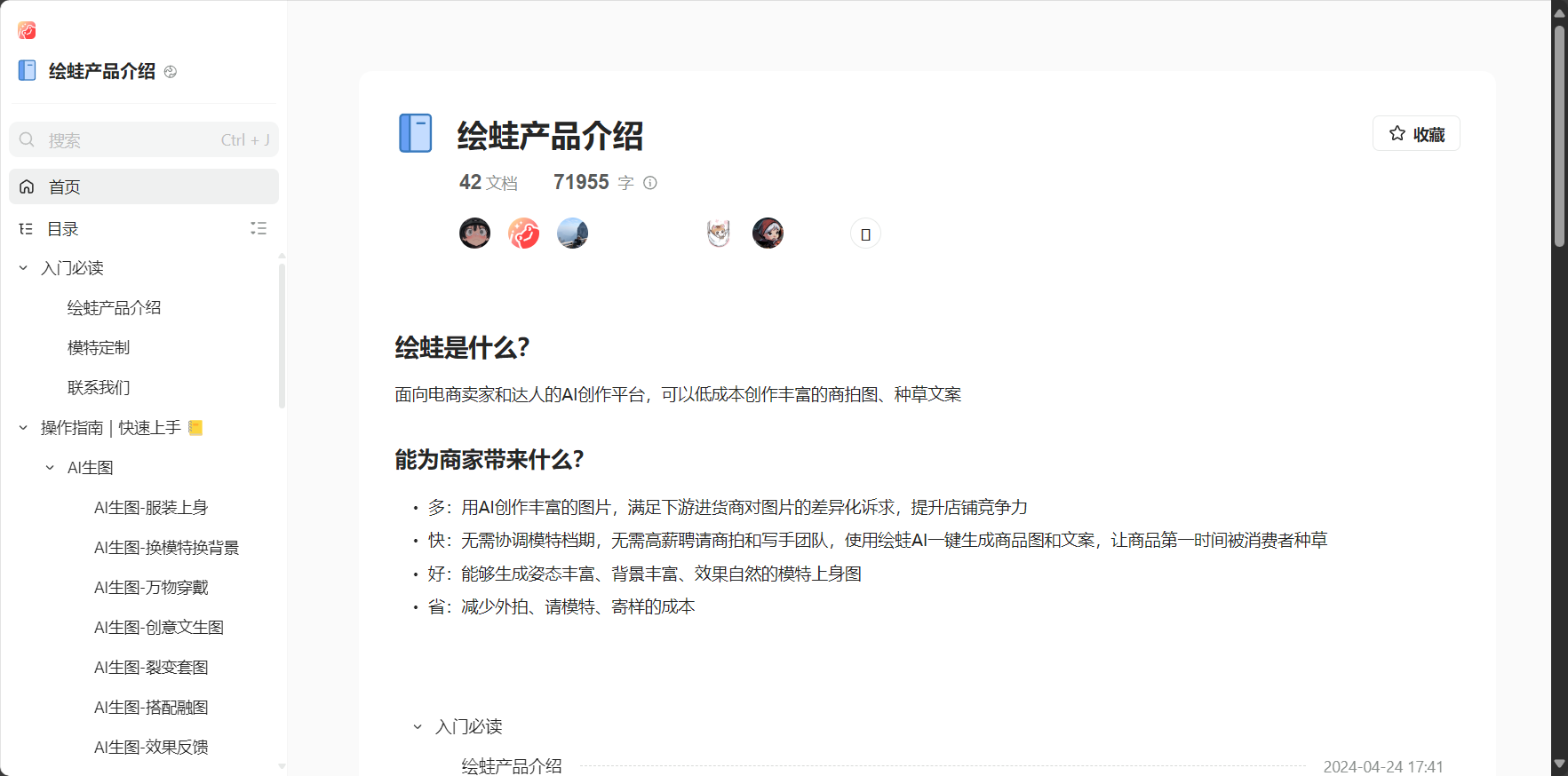Screen dimensions: 1568x776
Task: Open AI生图-创意文生图 document
Action: coord(159,627)
